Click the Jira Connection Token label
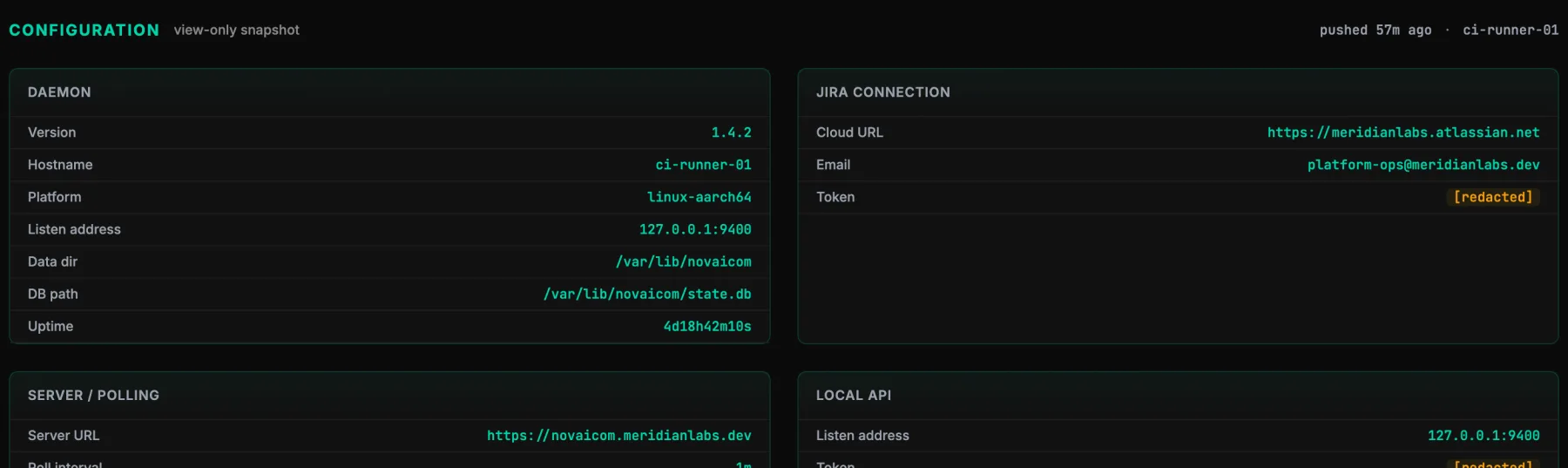 (835, 197)
